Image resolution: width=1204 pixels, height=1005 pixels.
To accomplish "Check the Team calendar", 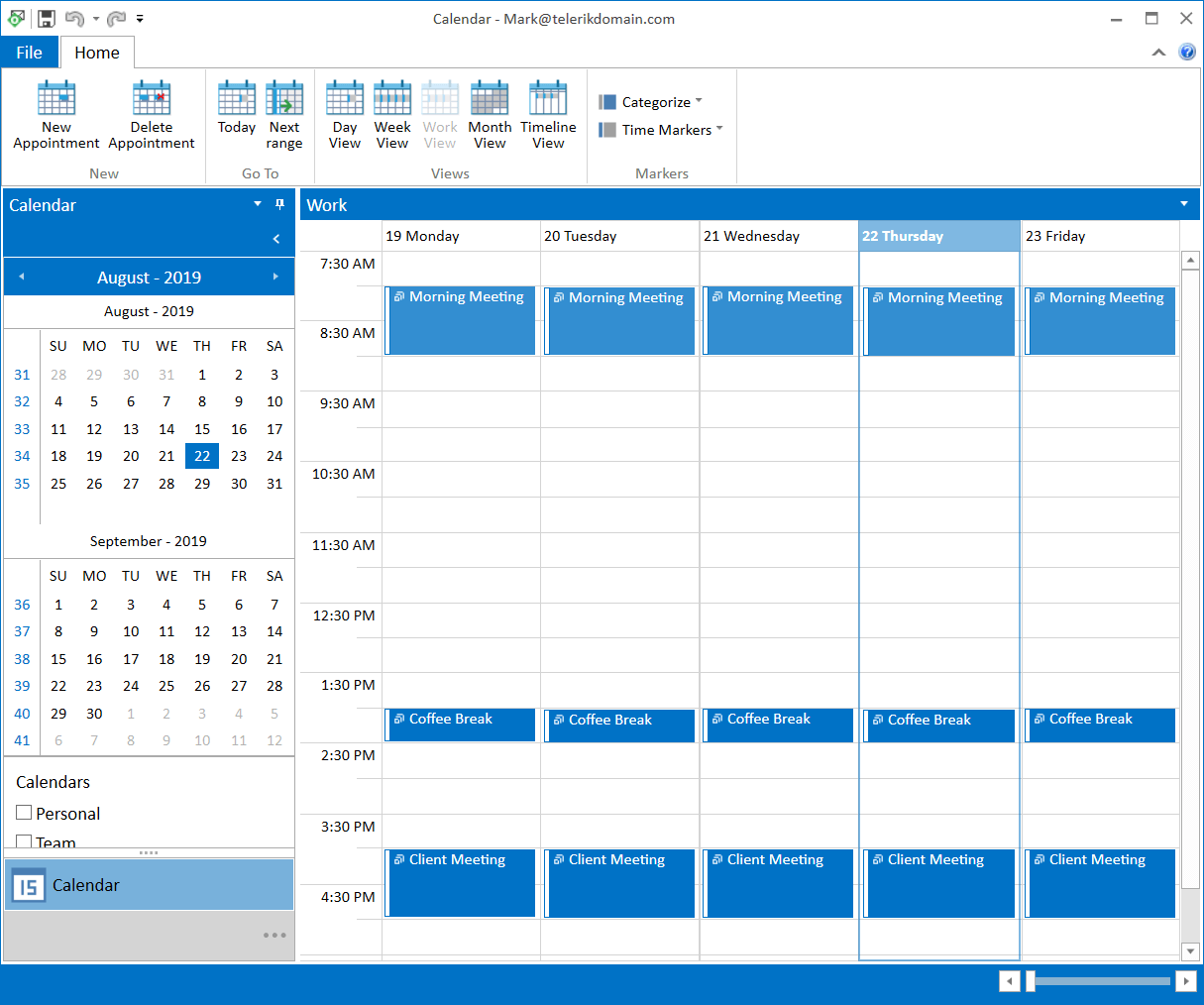I will point(24,842).
